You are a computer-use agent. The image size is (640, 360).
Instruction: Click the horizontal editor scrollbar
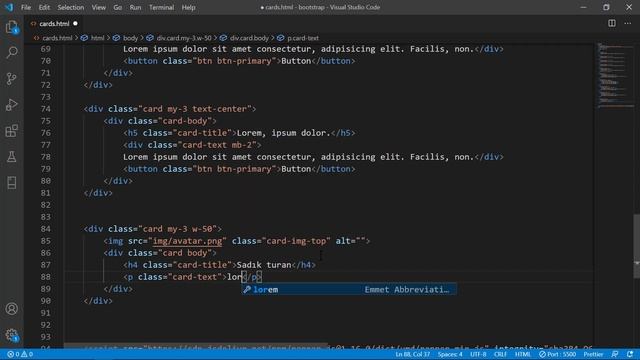pyautogui.click(x=196, y=346)
